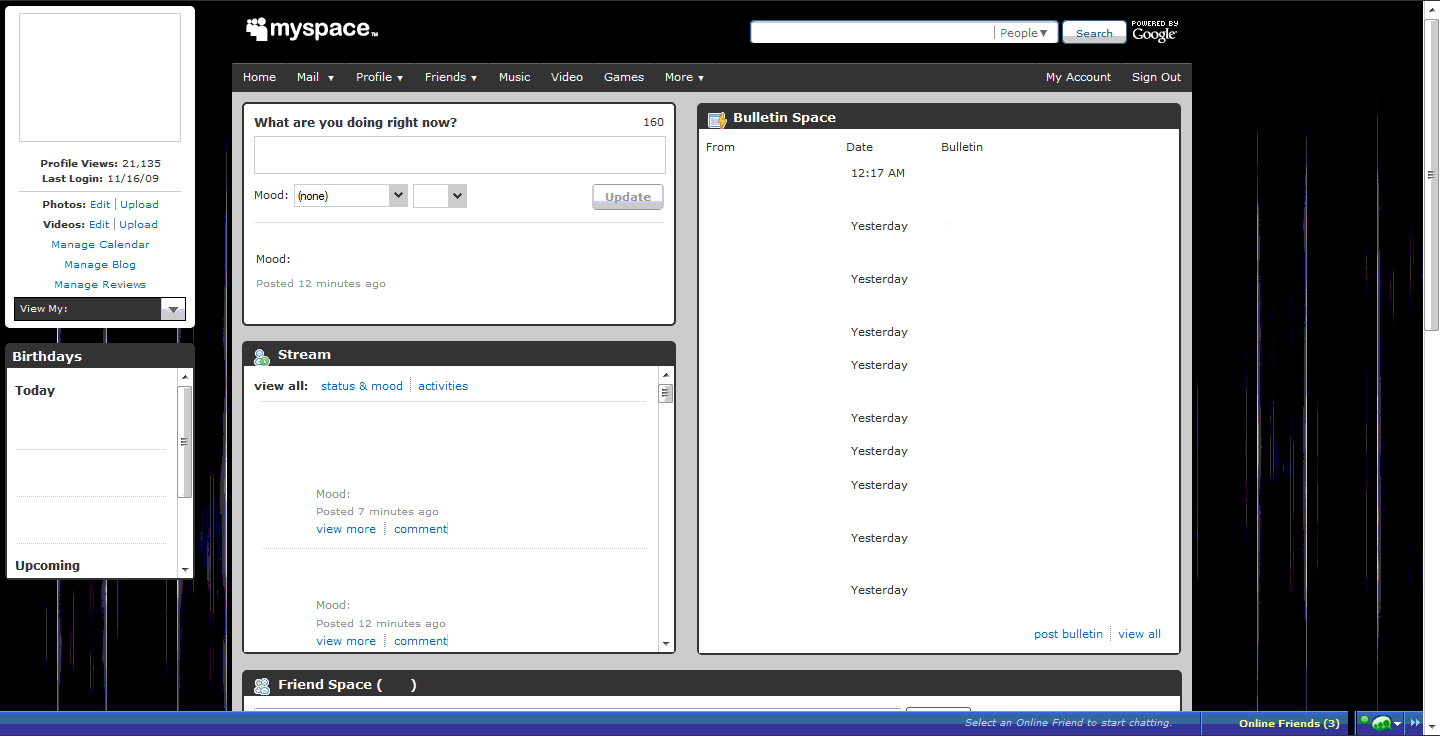Click the search text field
Screen dimensions: 1440x736
click(872, 33)
